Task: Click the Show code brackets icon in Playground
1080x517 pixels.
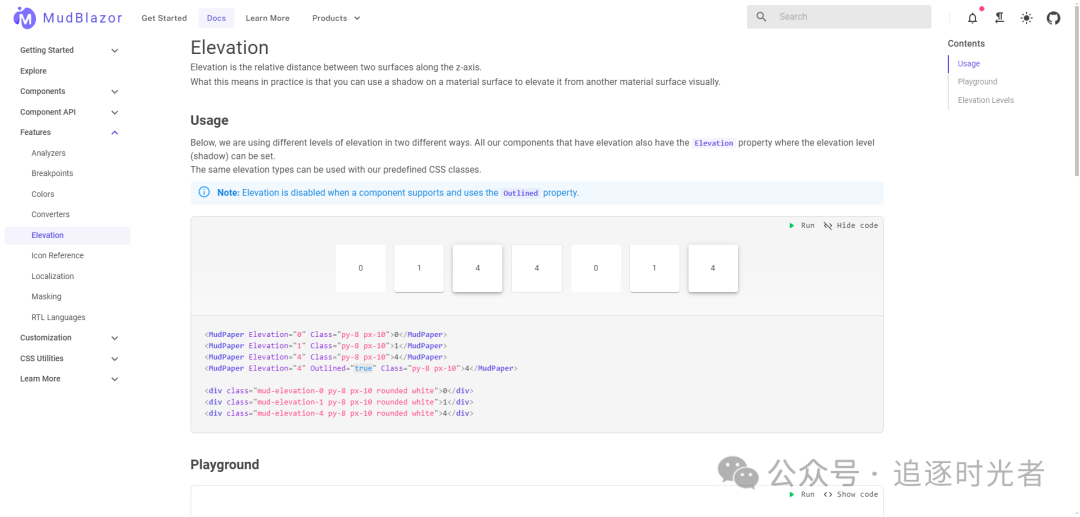Action: pos(828,494)
